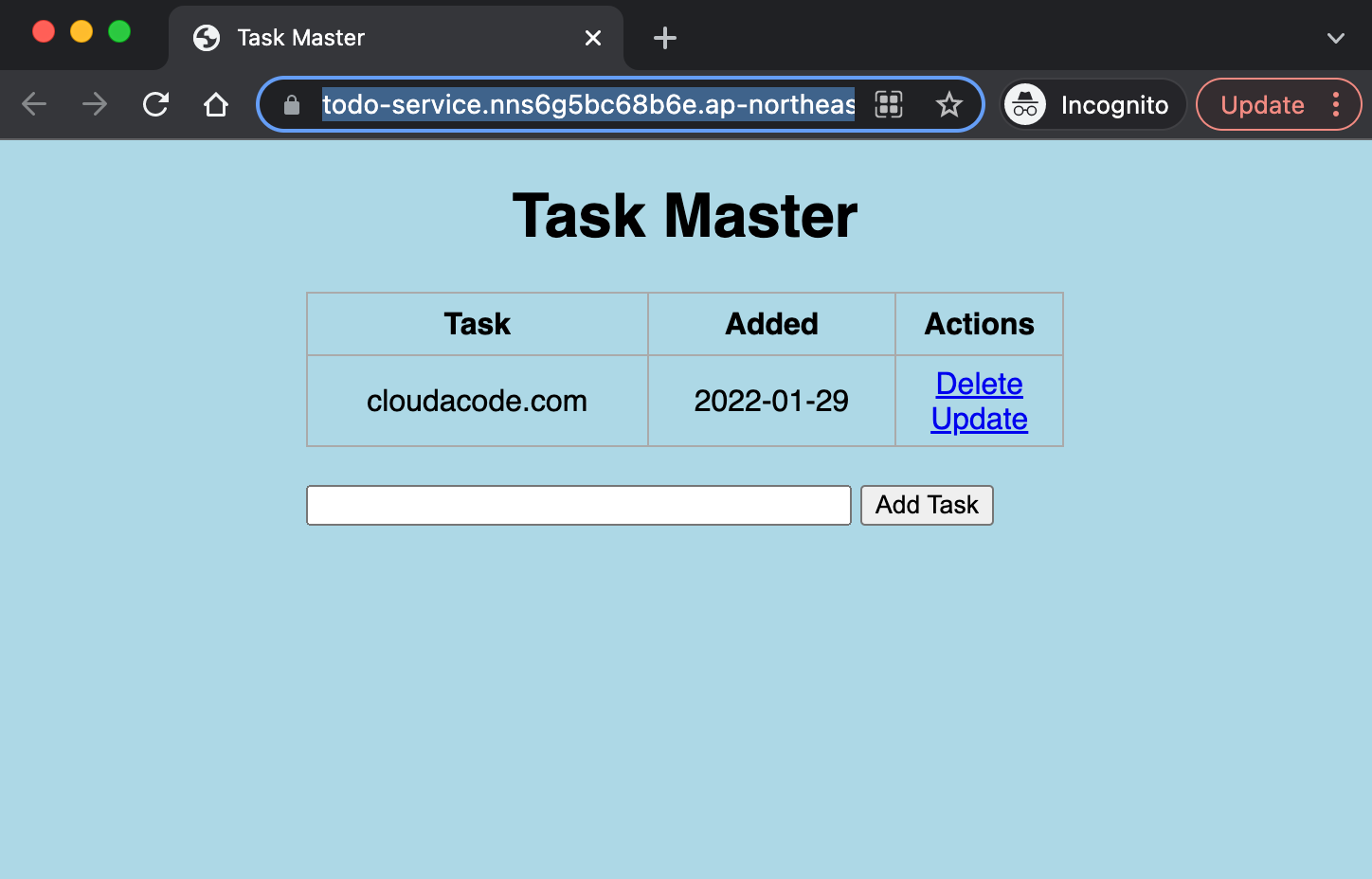Click the Add Task button
Image resolution: width=1372 pixels, height=879 pixels.
[x=927, y=505]
